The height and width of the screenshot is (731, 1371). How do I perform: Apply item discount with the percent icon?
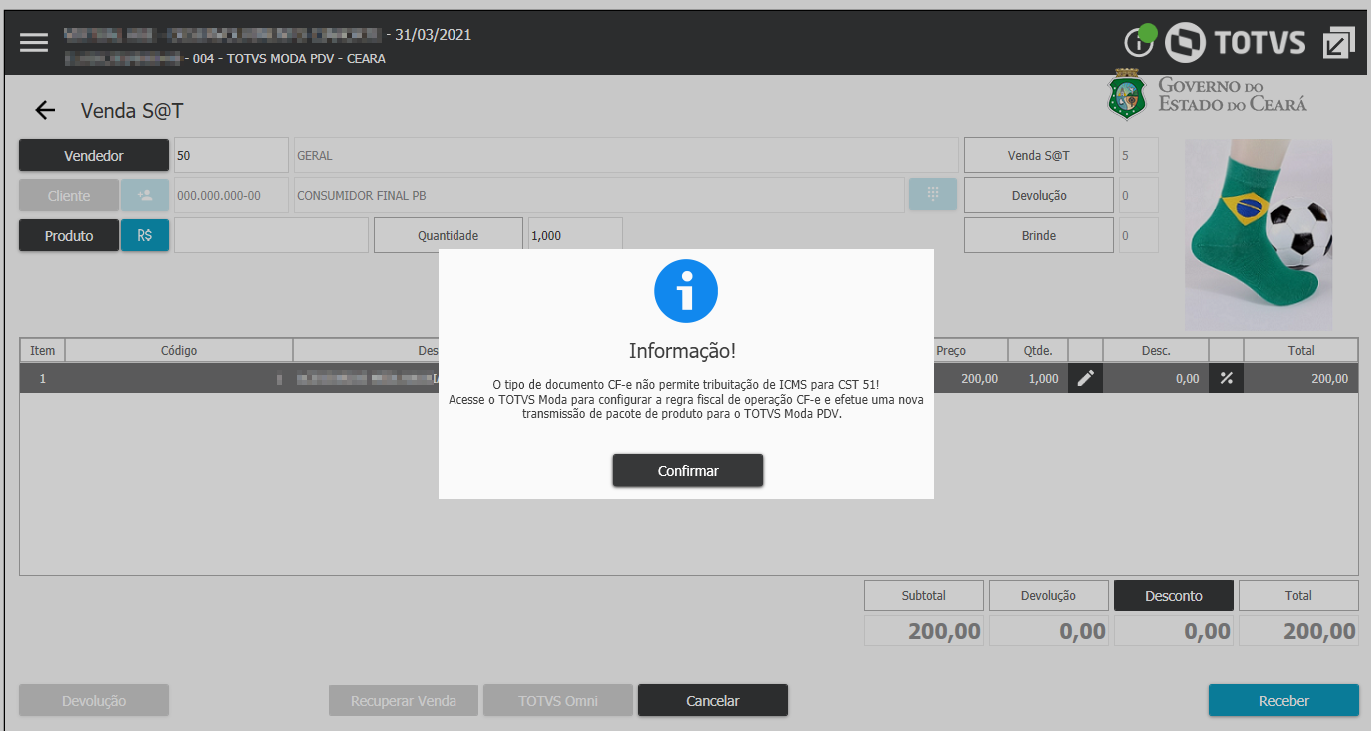point(1226,378)
